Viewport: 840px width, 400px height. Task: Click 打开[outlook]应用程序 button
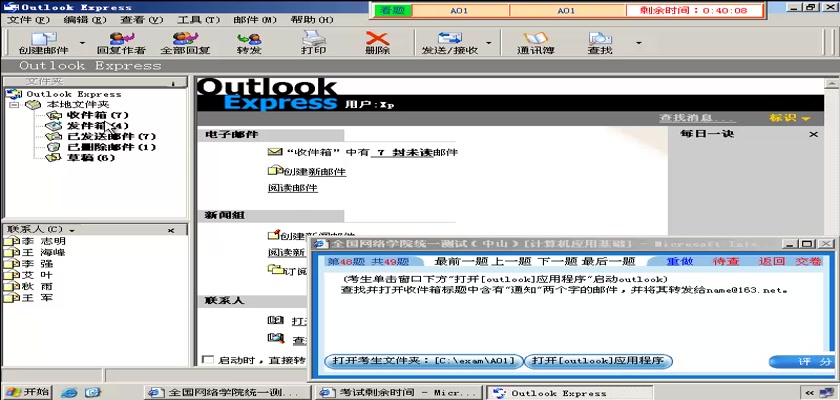597,361
